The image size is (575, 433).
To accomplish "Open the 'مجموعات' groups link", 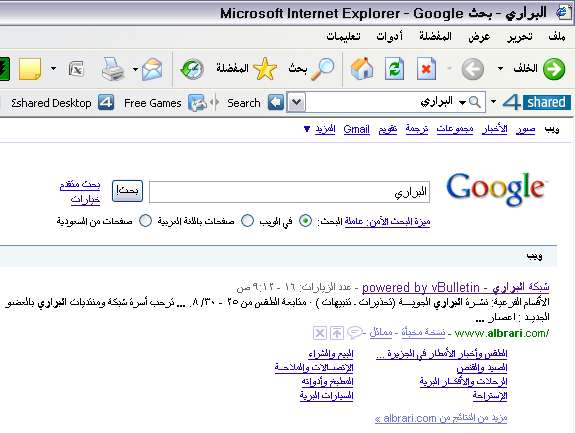I will 455,129.
